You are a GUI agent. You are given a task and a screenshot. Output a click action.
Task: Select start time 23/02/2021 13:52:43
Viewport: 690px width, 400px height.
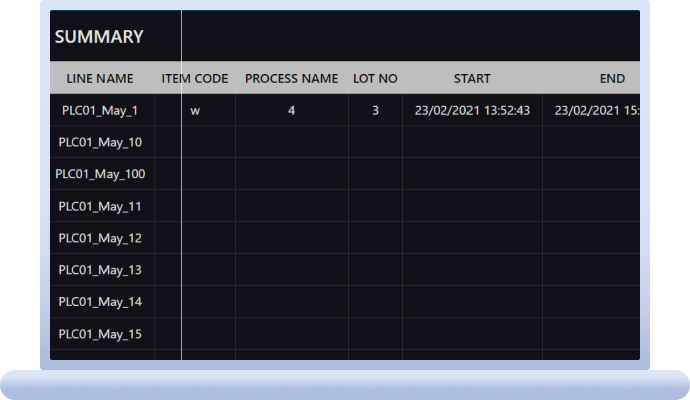[x=472, y=110]
